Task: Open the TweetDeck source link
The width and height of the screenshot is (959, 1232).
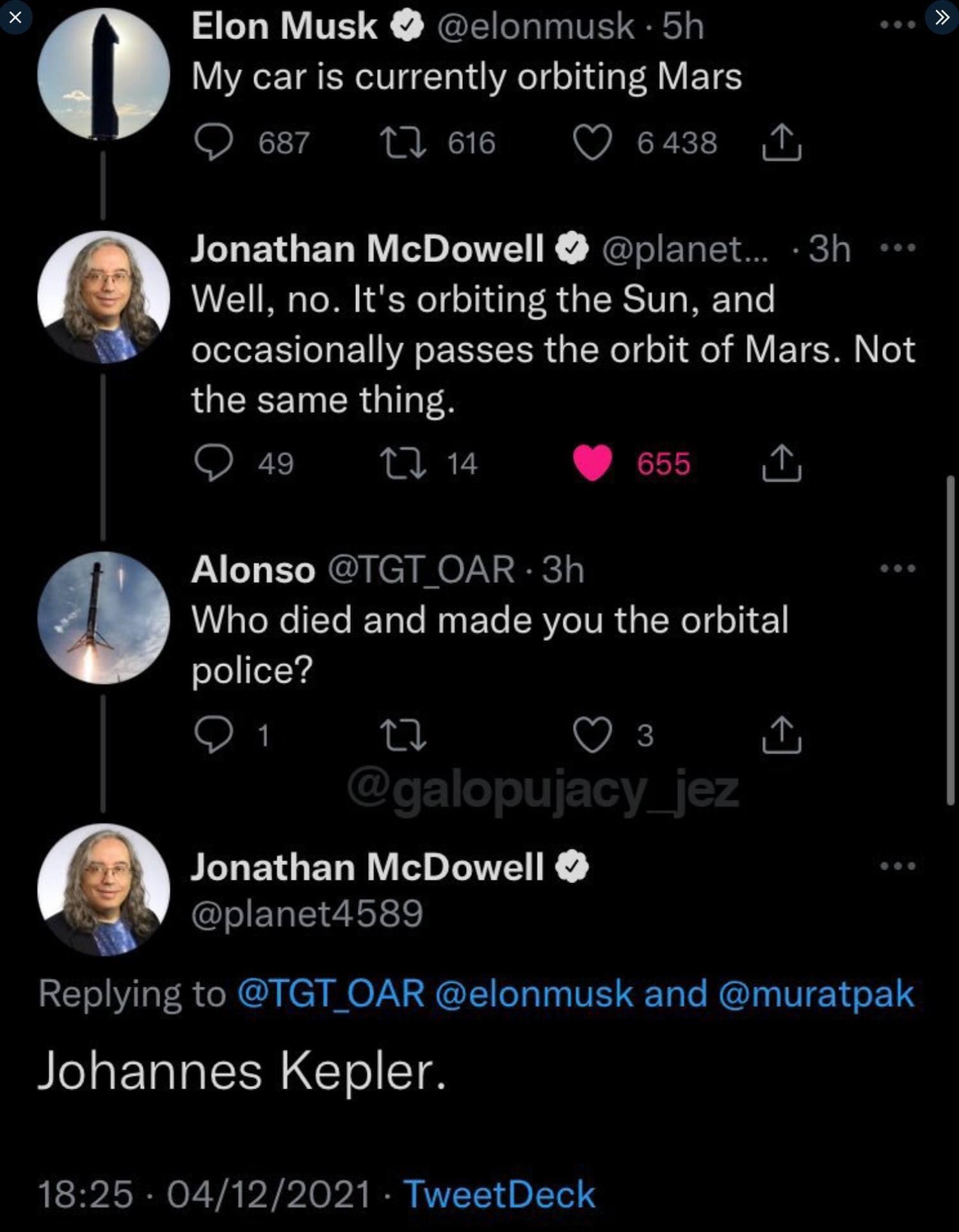Action: pos(499,1194)
